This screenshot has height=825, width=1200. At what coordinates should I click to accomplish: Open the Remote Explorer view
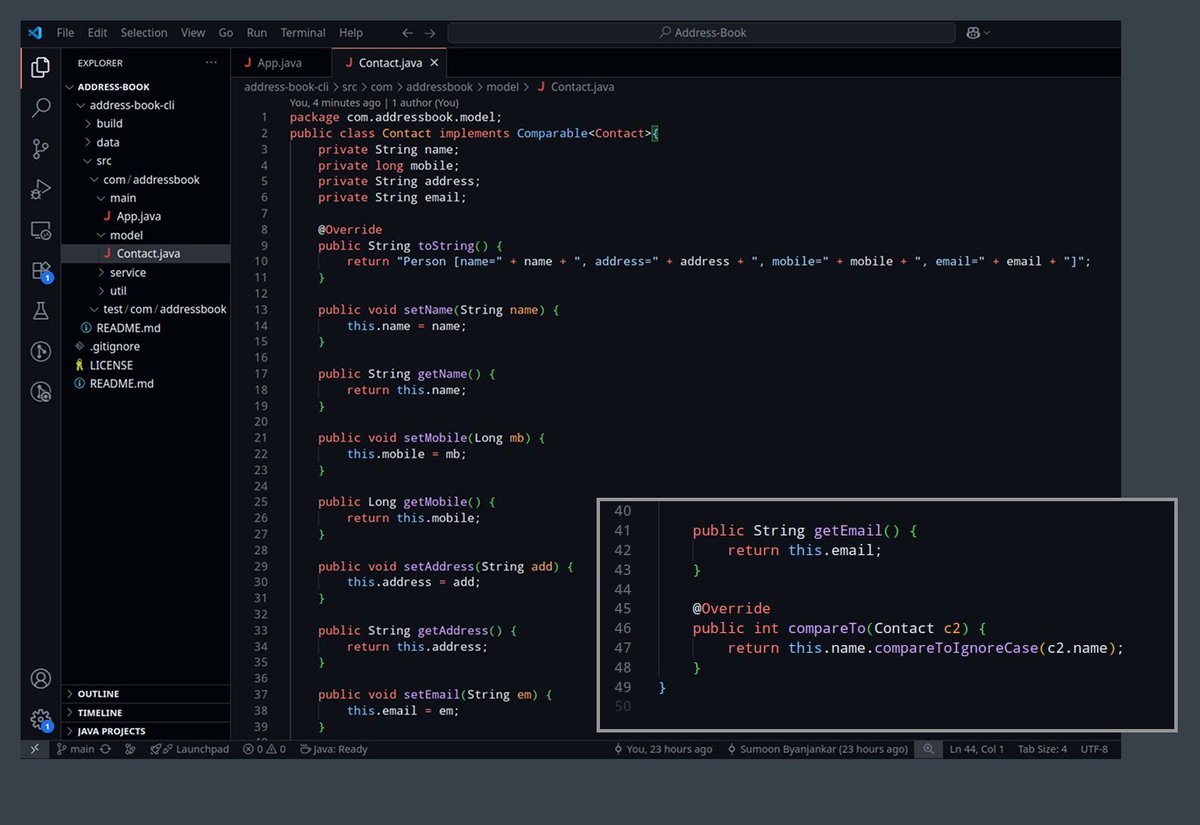click(40, 231)
